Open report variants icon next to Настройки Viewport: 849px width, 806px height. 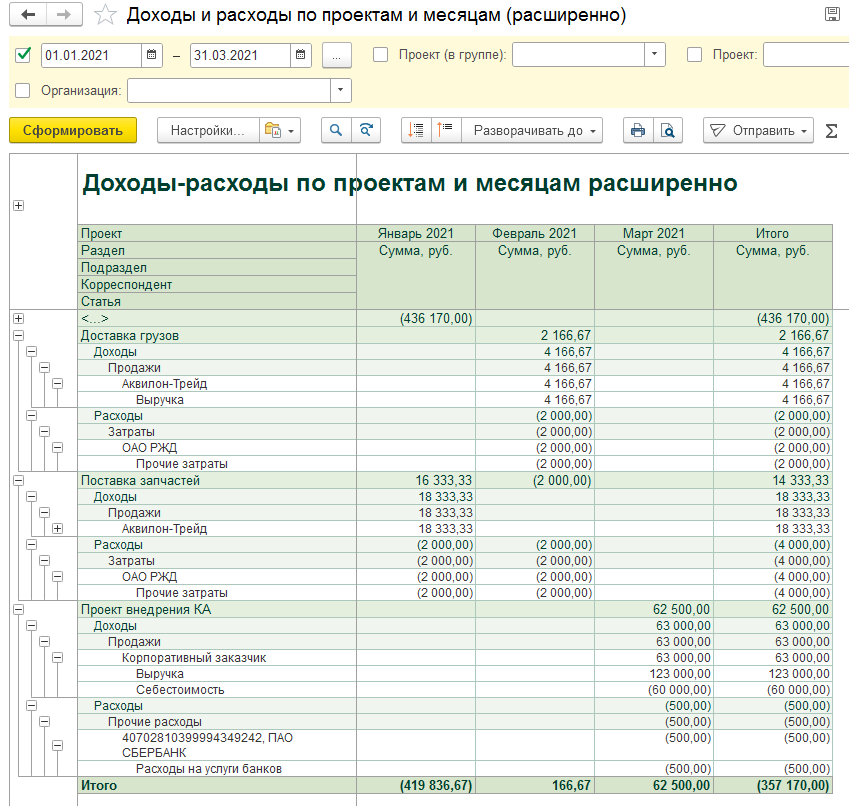tap(279, 130)
